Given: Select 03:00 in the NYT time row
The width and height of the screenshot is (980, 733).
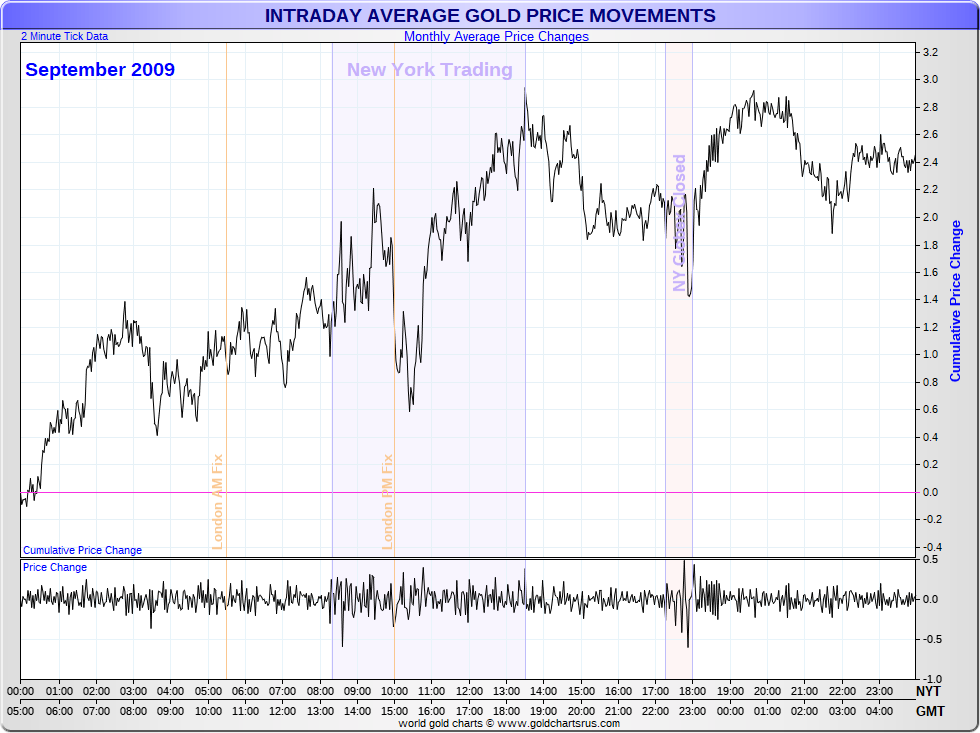Looking at the screenshot, I should pos(133,691).
